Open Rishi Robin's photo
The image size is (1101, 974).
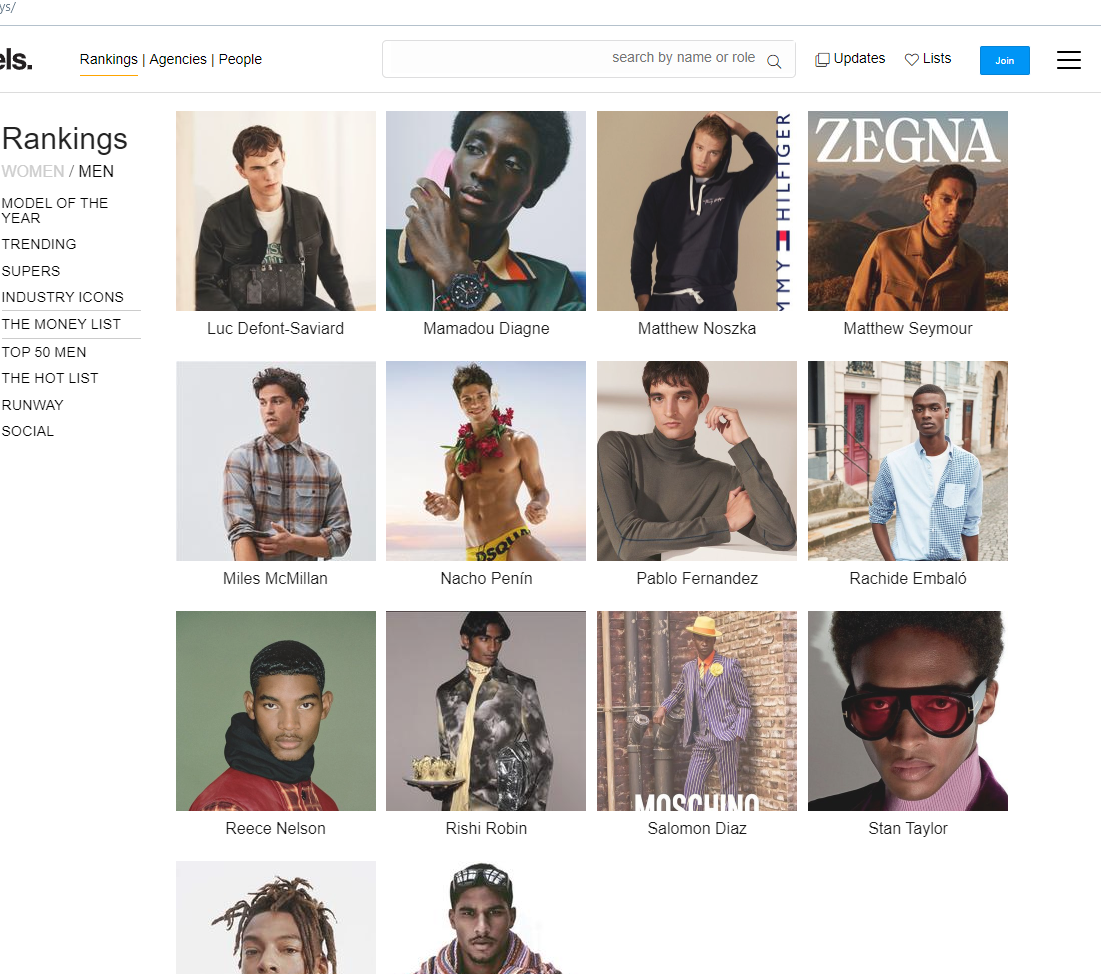[x=486, y=711]
